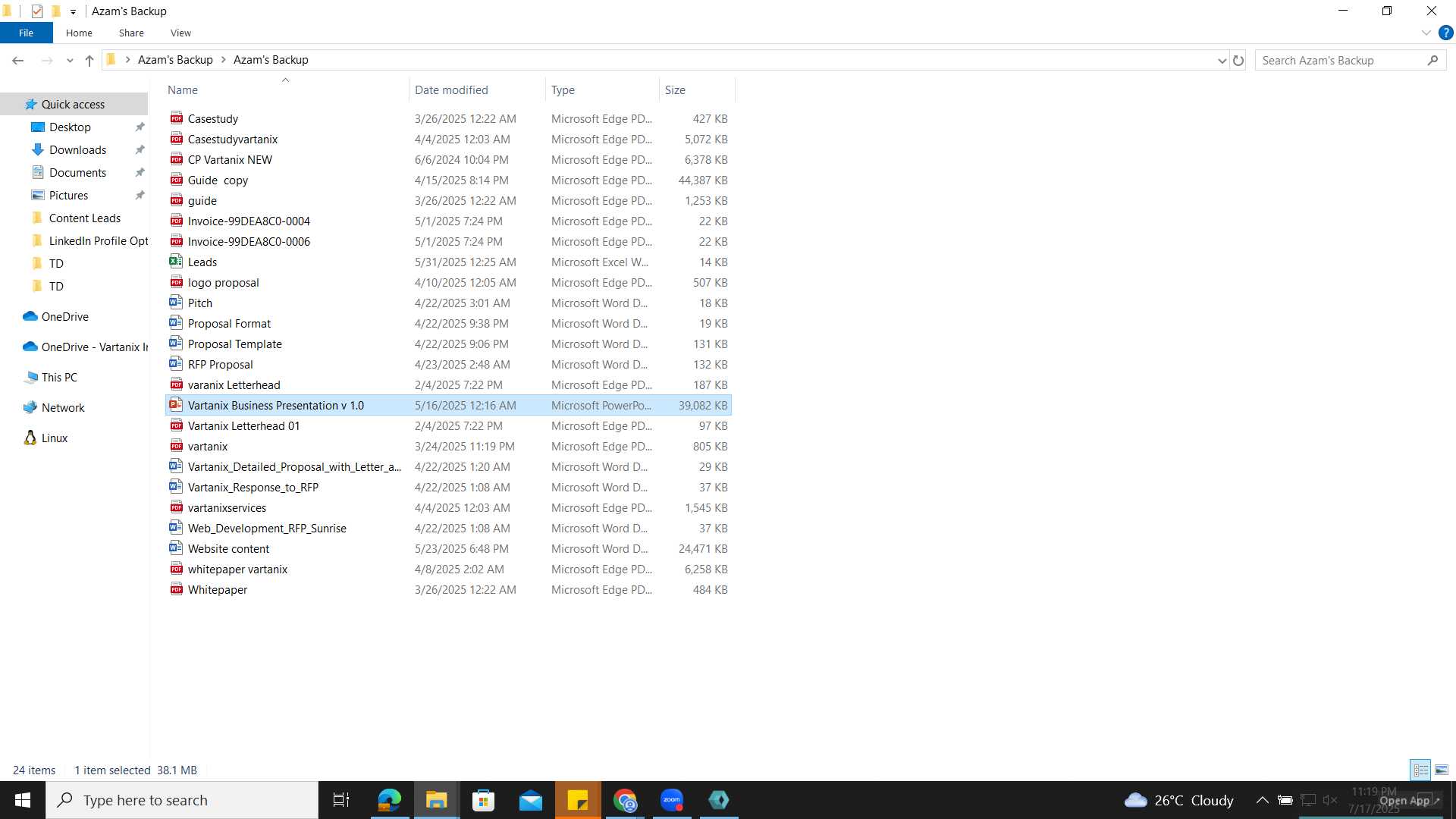Go up one folder level
The image size is (1456, 819).
pos(89,61)
